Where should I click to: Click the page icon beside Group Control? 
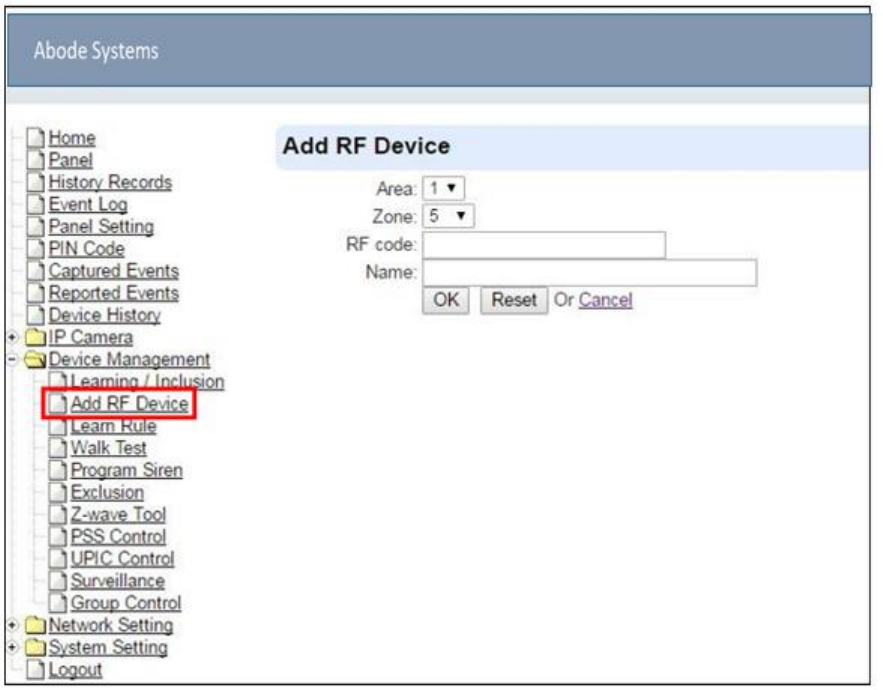[x=58, y=603]
